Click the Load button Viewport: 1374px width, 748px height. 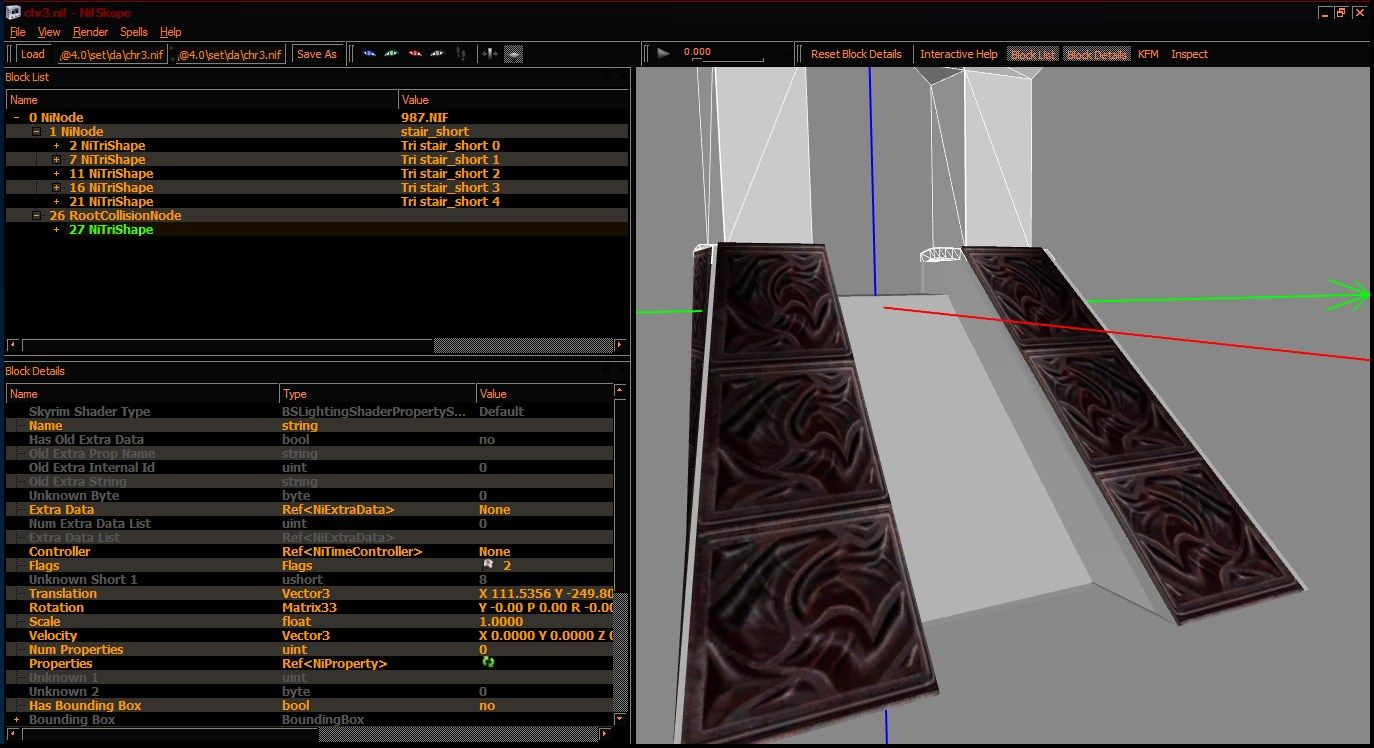click(33, 54)
